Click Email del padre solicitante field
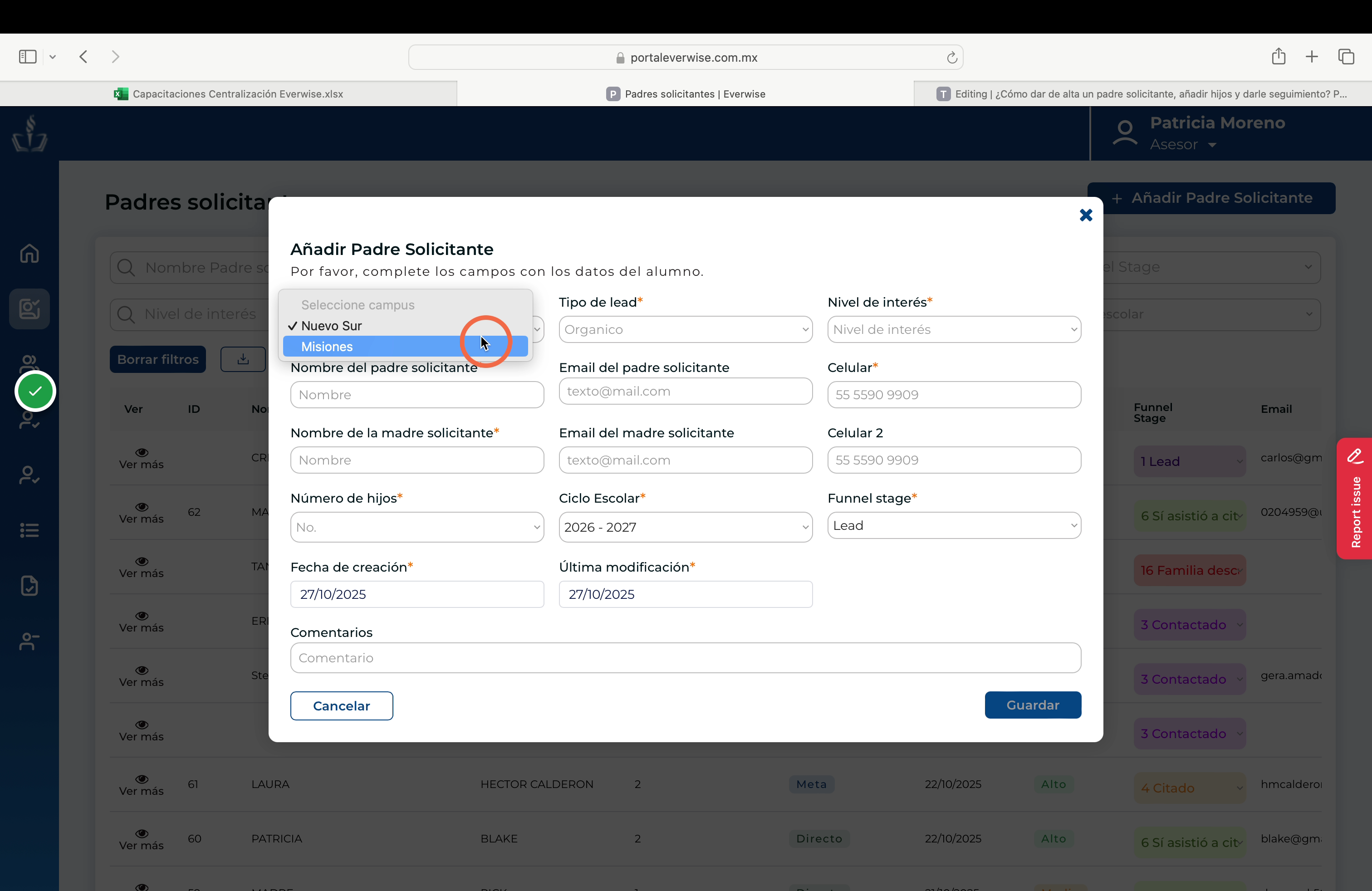 point(686,391)
